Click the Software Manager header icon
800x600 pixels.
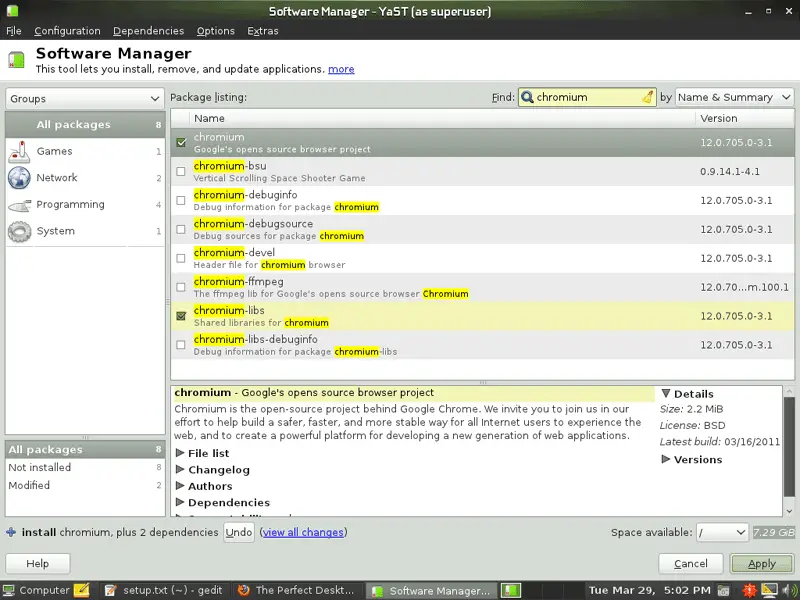tap(16, 60)
